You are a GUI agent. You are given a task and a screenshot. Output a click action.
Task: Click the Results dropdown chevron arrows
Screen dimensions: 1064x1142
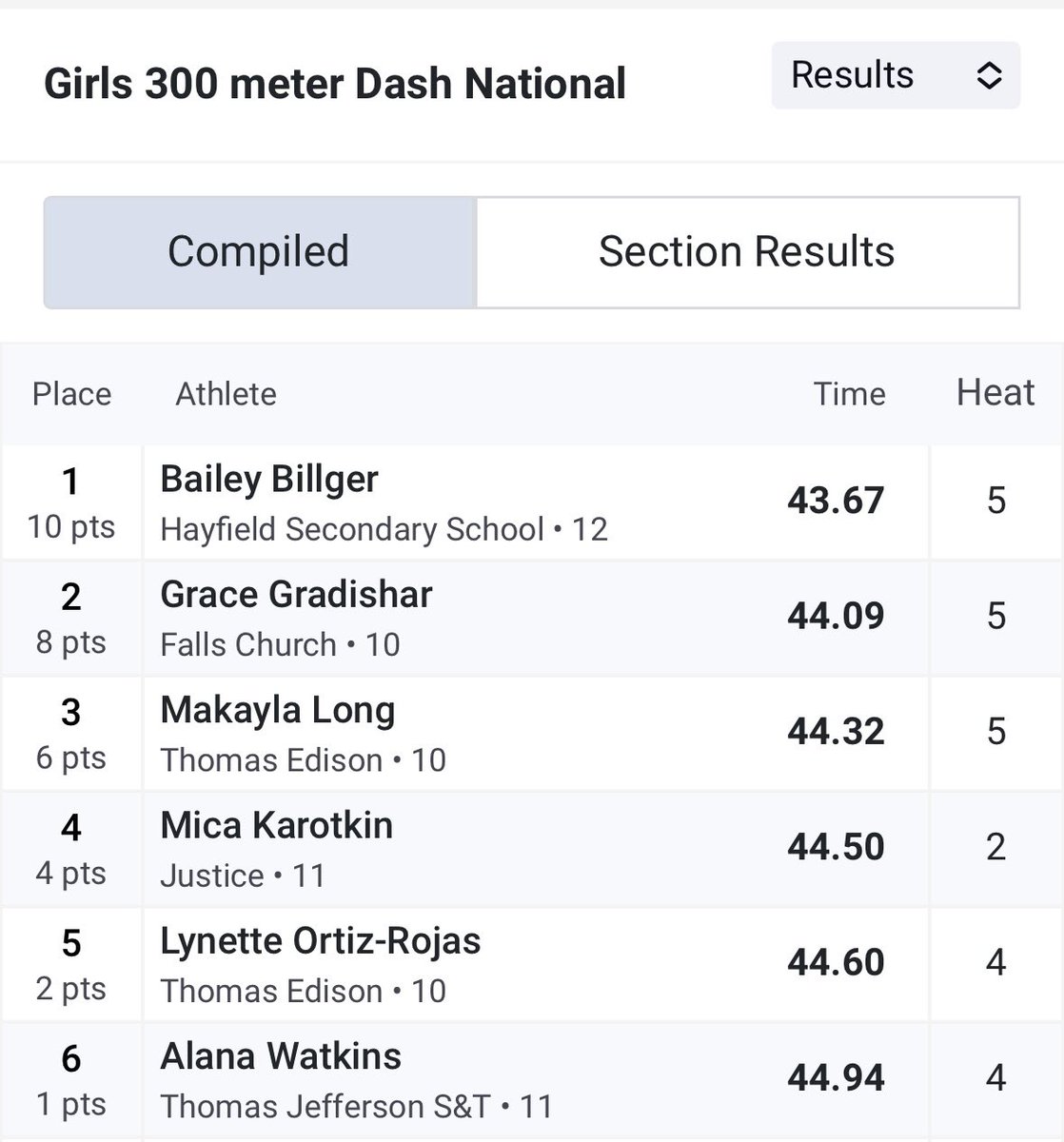[x=989, y=76]
